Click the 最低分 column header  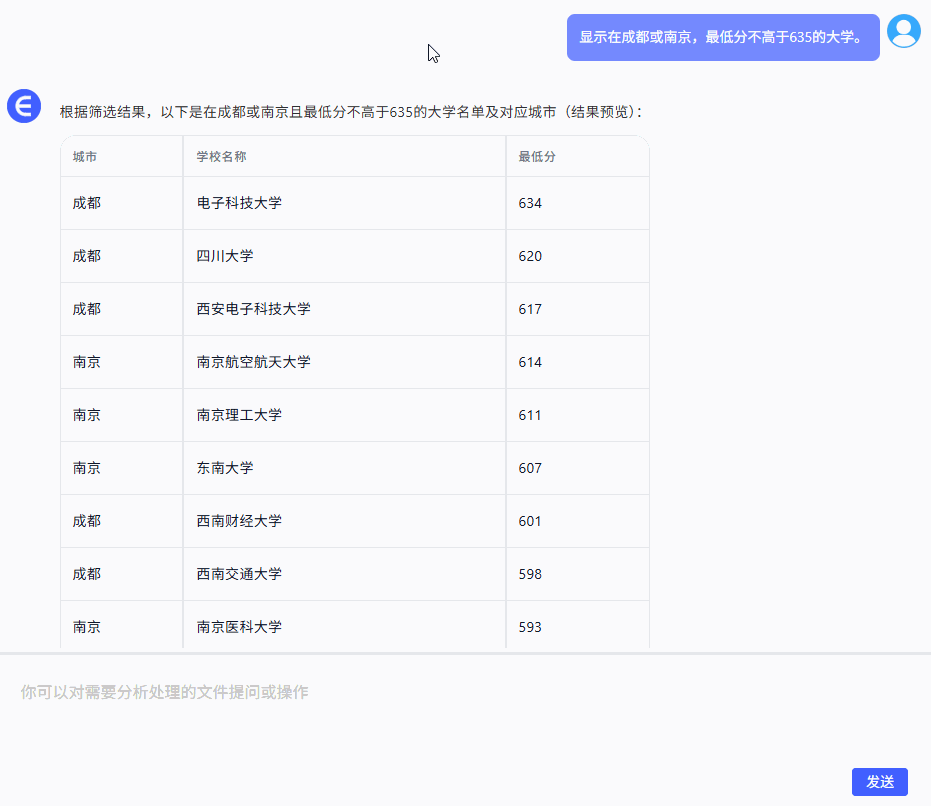click(578, 157)
